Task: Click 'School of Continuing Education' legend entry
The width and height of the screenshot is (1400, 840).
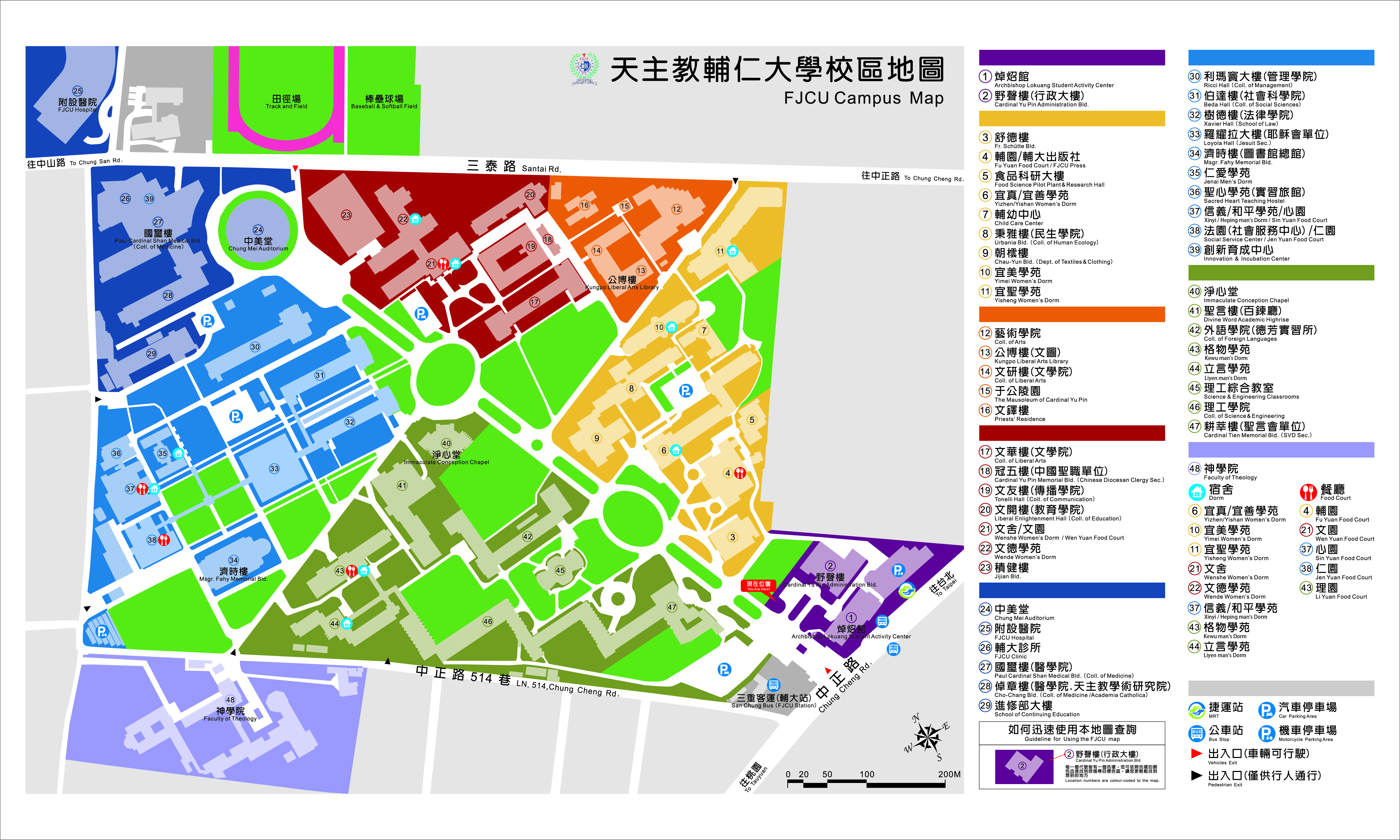Action: [1037, 715]
